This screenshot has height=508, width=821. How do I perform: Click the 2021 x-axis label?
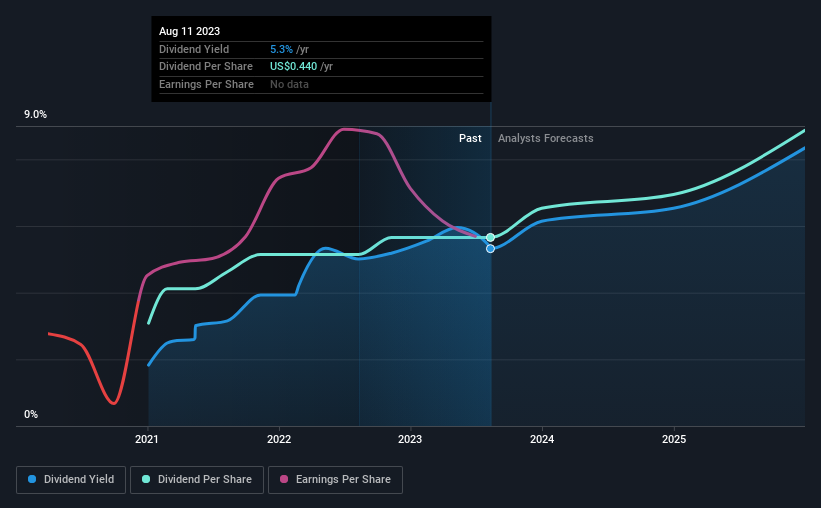[147, 439]
